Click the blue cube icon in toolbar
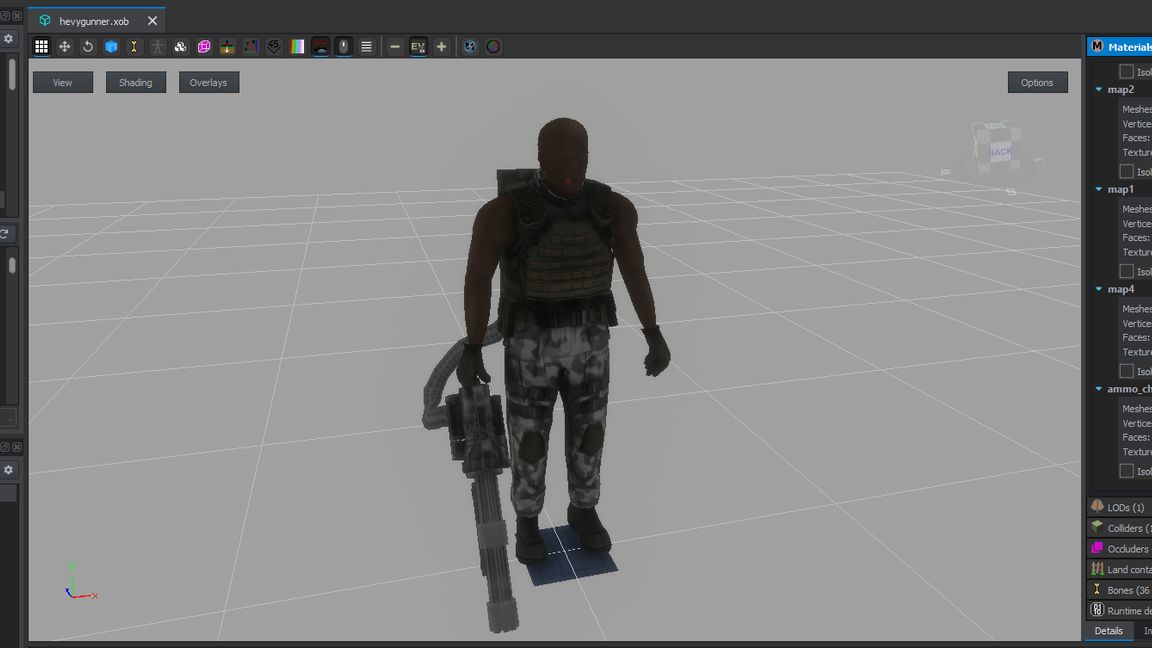 point(111,47)
